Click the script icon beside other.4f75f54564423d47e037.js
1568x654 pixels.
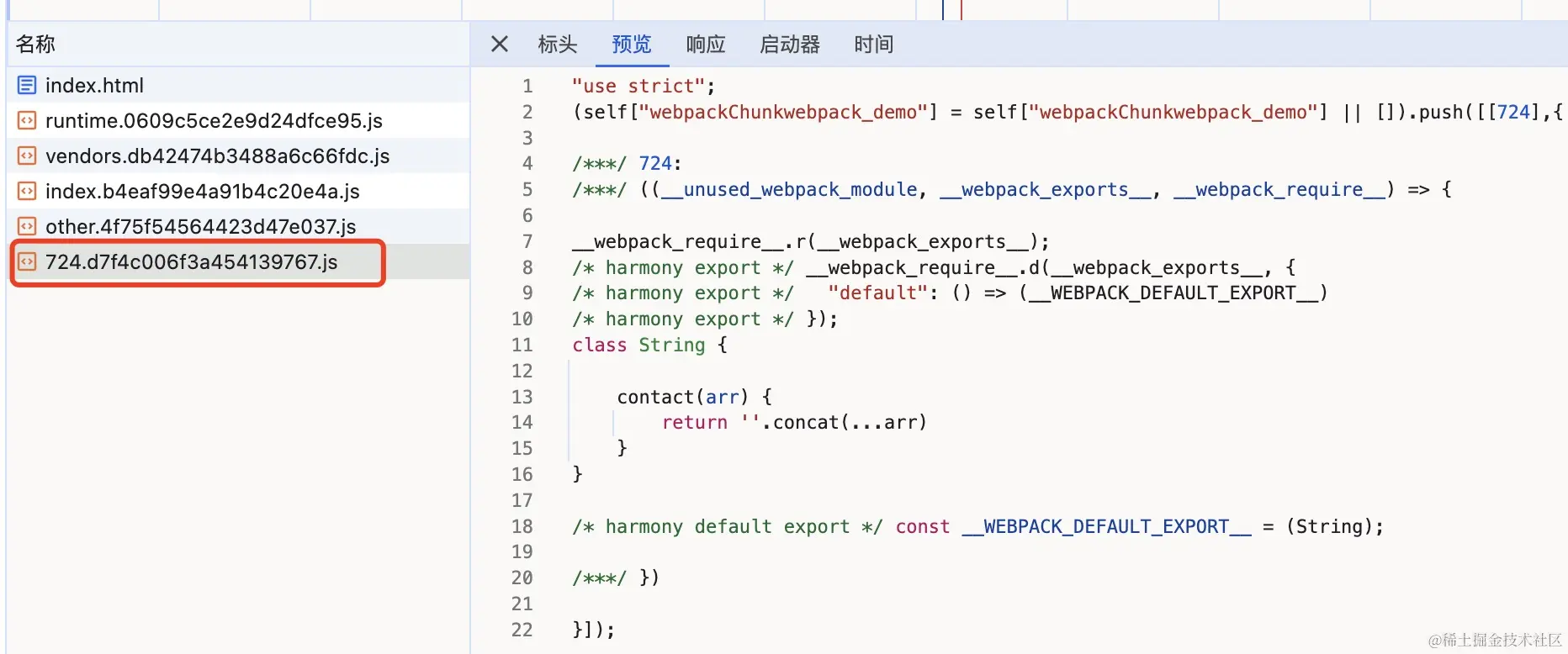(27, 226)
